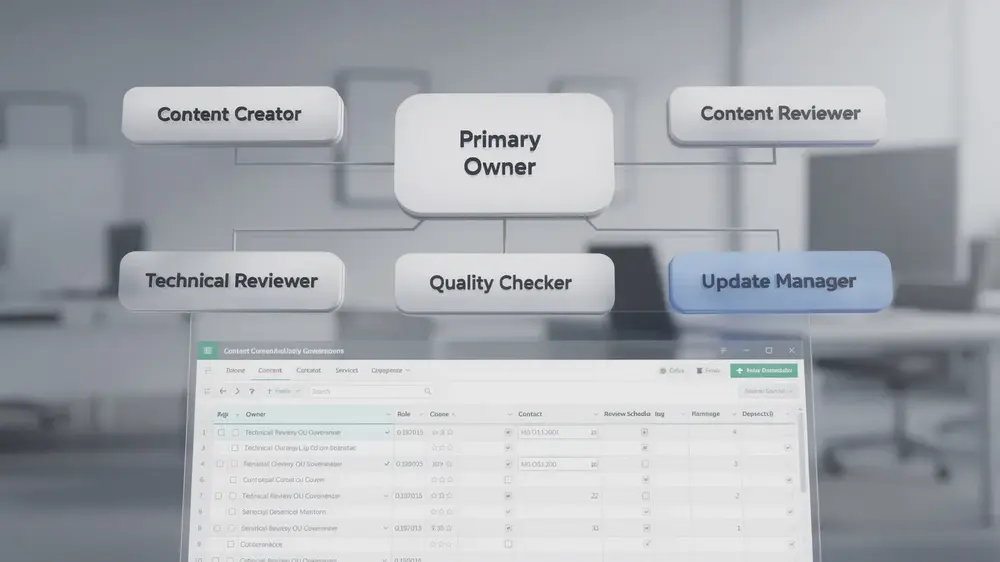Click the lines icon left of minimize button
Viewport: 1000px width, 562px height.
point(723,350)
